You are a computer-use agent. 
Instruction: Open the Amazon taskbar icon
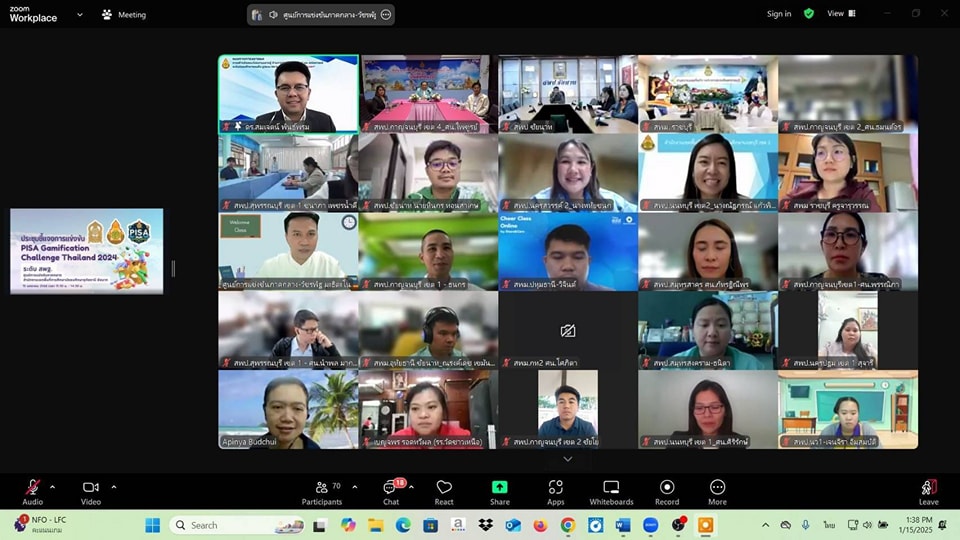(x=458, y=525)
